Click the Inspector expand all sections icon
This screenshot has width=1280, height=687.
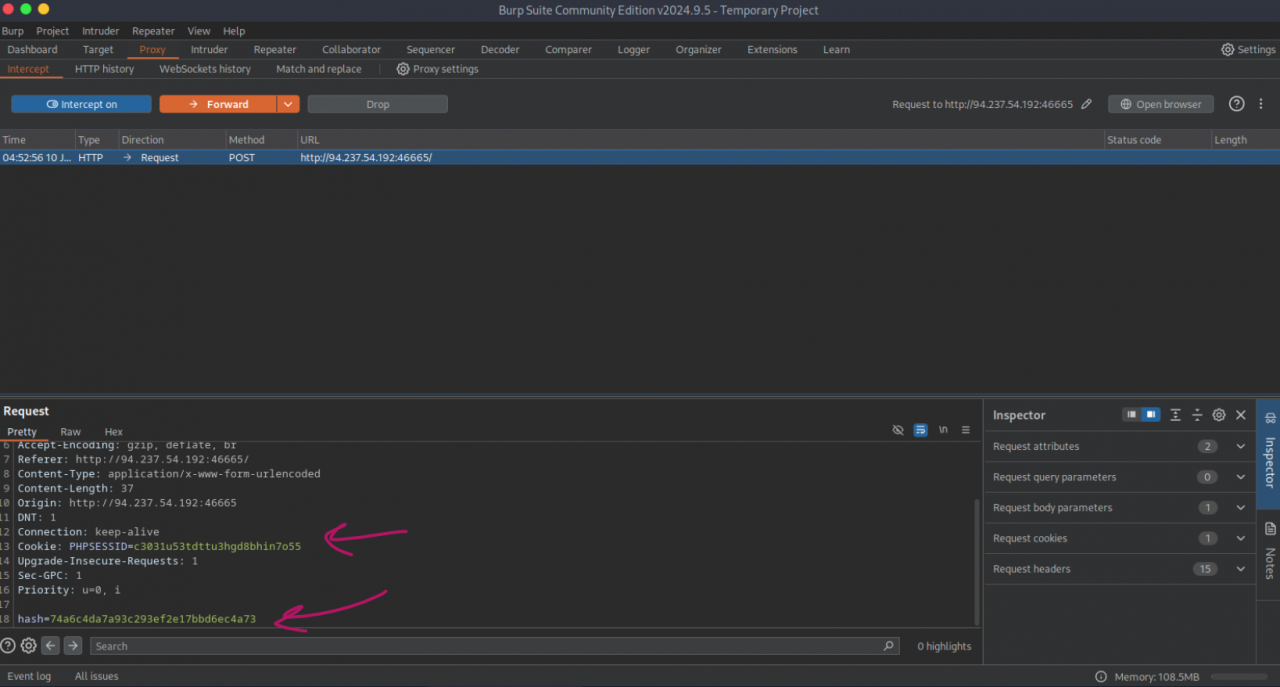(1175, 414)
